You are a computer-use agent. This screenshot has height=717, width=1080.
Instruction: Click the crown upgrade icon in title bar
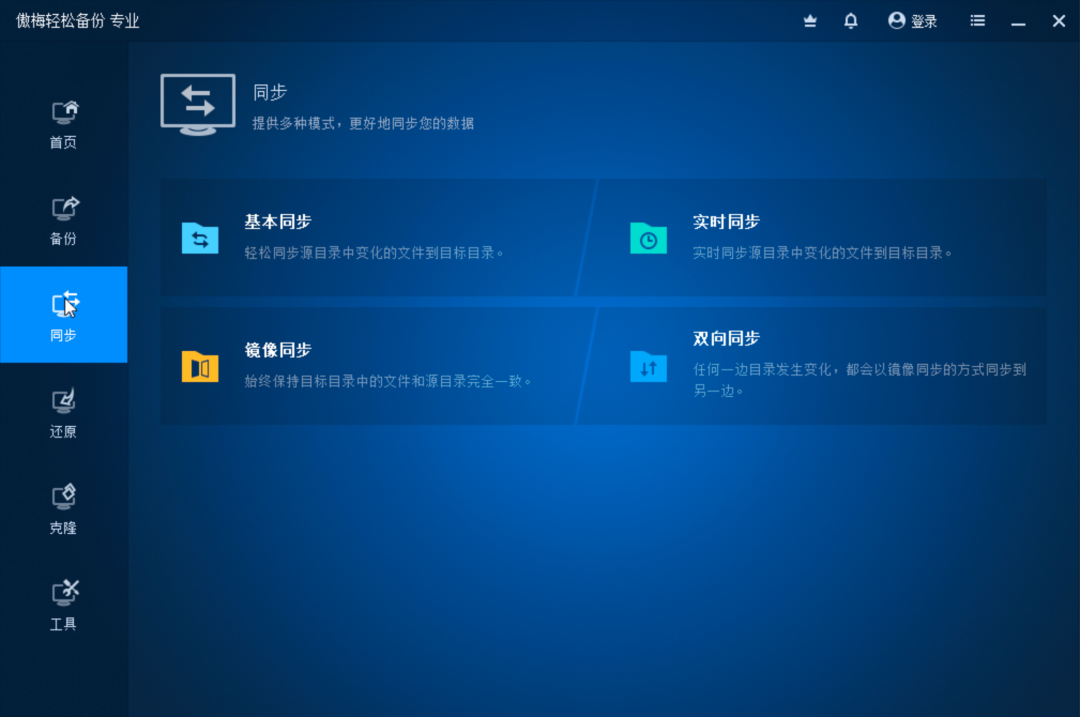(810, 21)
